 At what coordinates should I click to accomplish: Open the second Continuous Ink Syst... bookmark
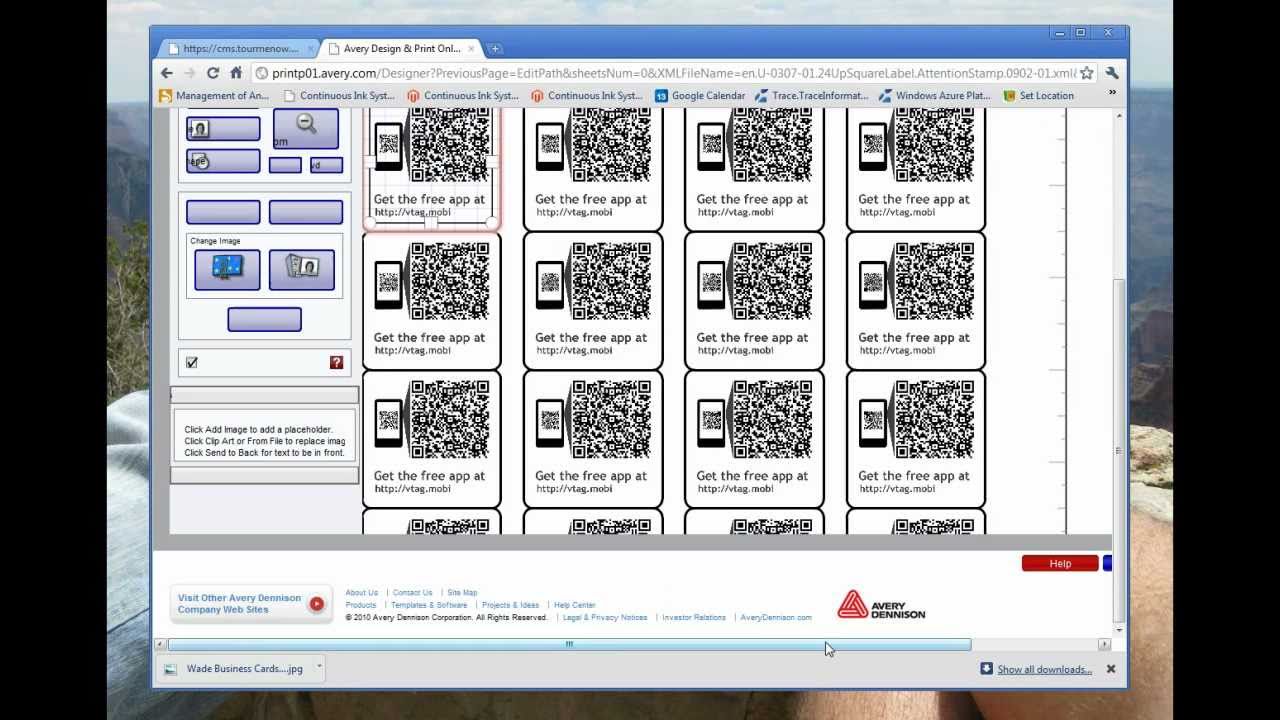(463, 96)
